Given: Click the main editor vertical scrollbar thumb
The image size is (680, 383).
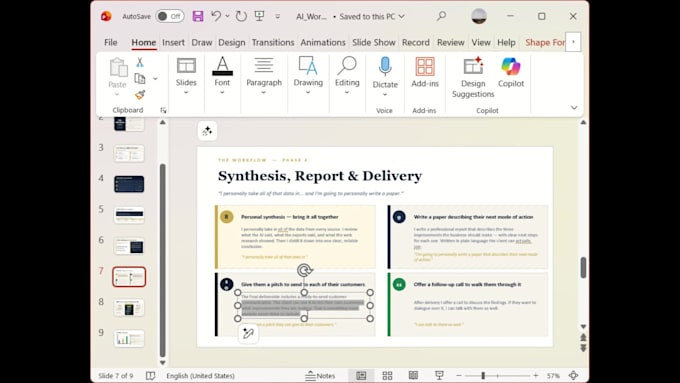Looking at the screenshot, I should point(583,267).
